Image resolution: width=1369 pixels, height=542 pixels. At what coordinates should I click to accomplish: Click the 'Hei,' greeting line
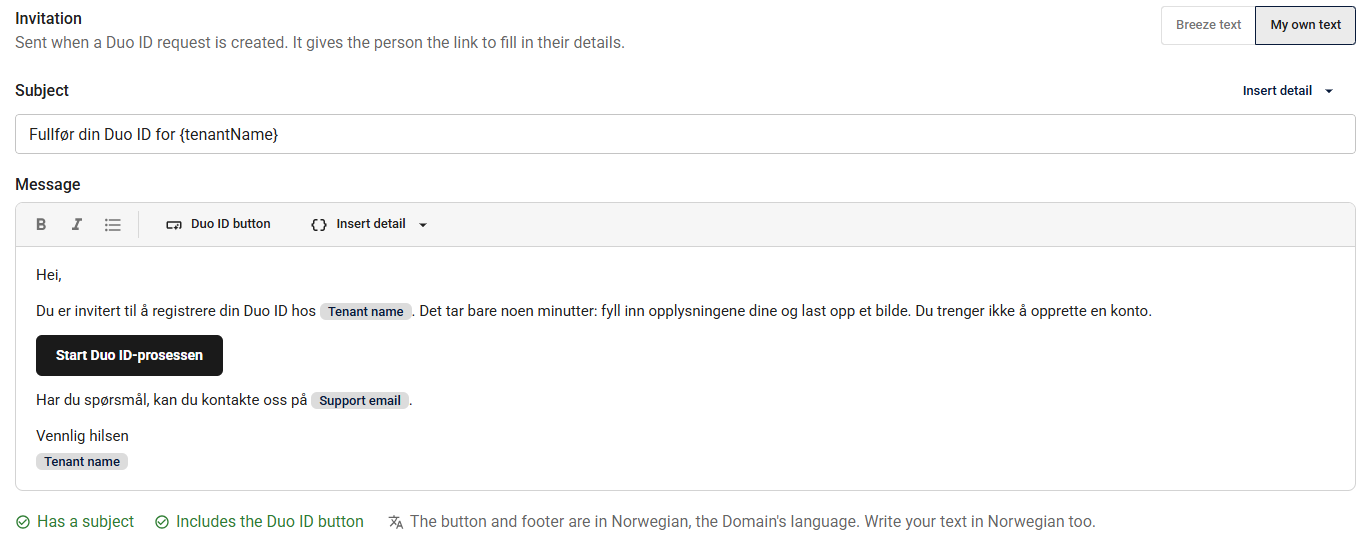click(x=49, y=275)
